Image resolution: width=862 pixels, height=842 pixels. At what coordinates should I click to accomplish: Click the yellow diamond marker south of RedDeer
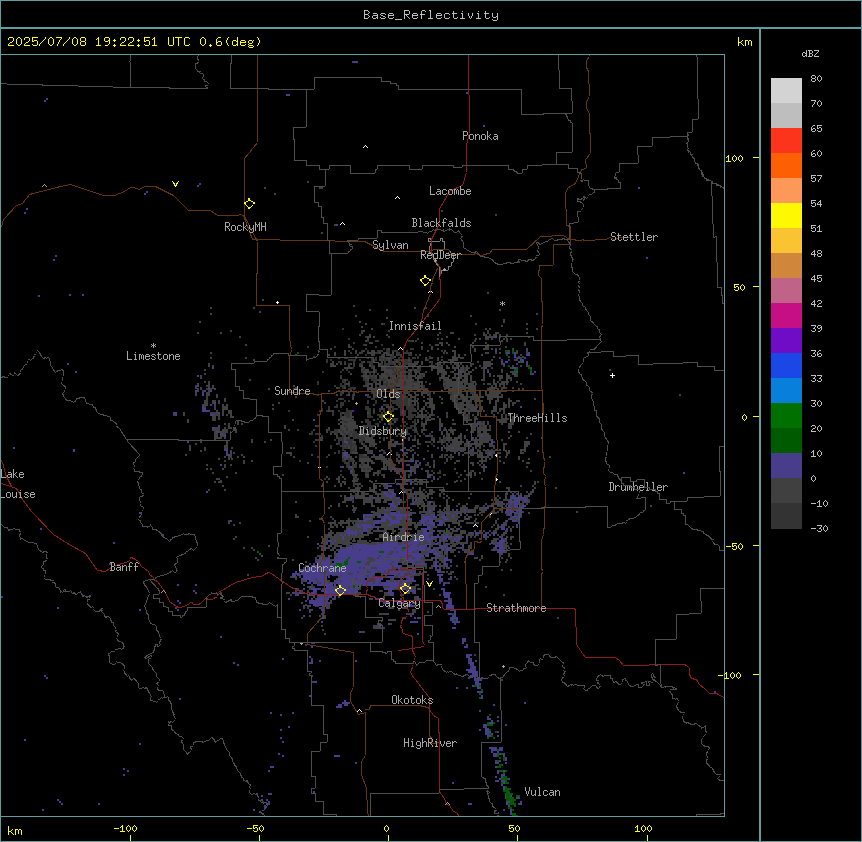(x=426, y=281)
